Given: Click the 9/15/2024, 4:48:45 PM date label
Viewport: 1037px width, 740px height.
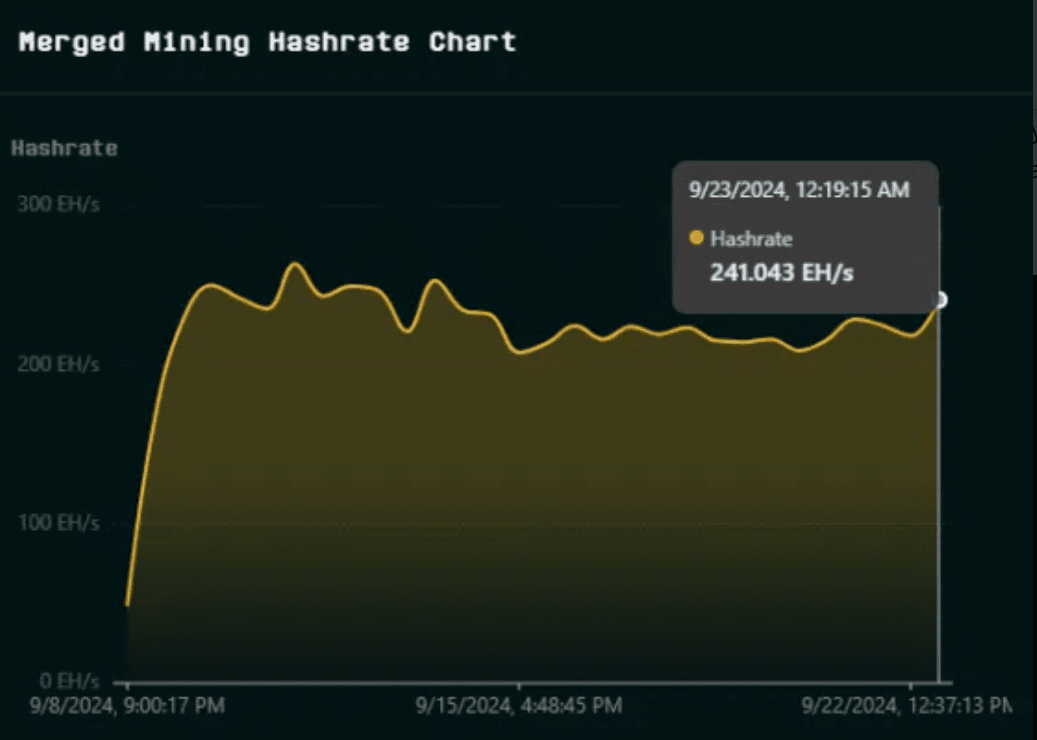Looking at the screenshot, I should (x=519, y=706).
